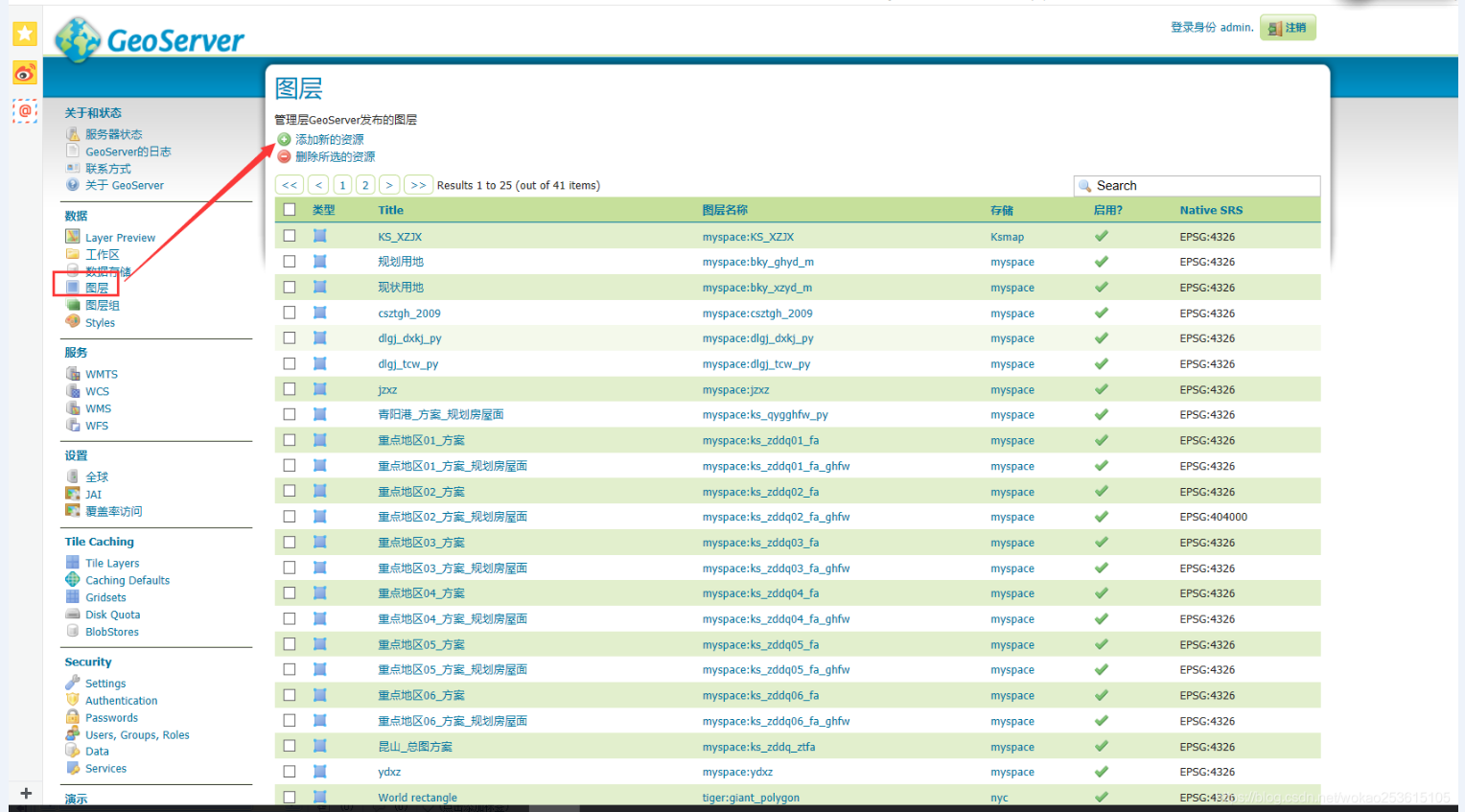Check the row for 昆山_总图方案

[289, 746]
